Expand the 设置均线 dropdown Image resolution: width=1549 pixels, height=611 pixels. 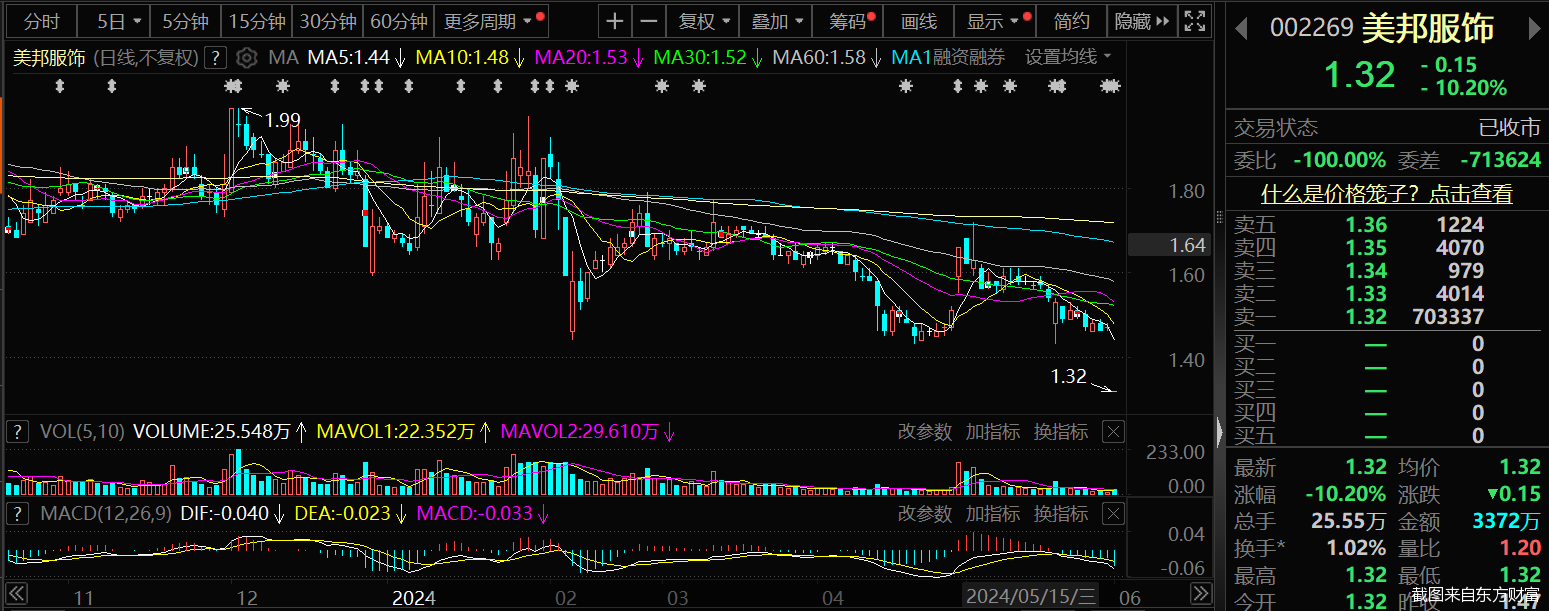click(1068, 58)
